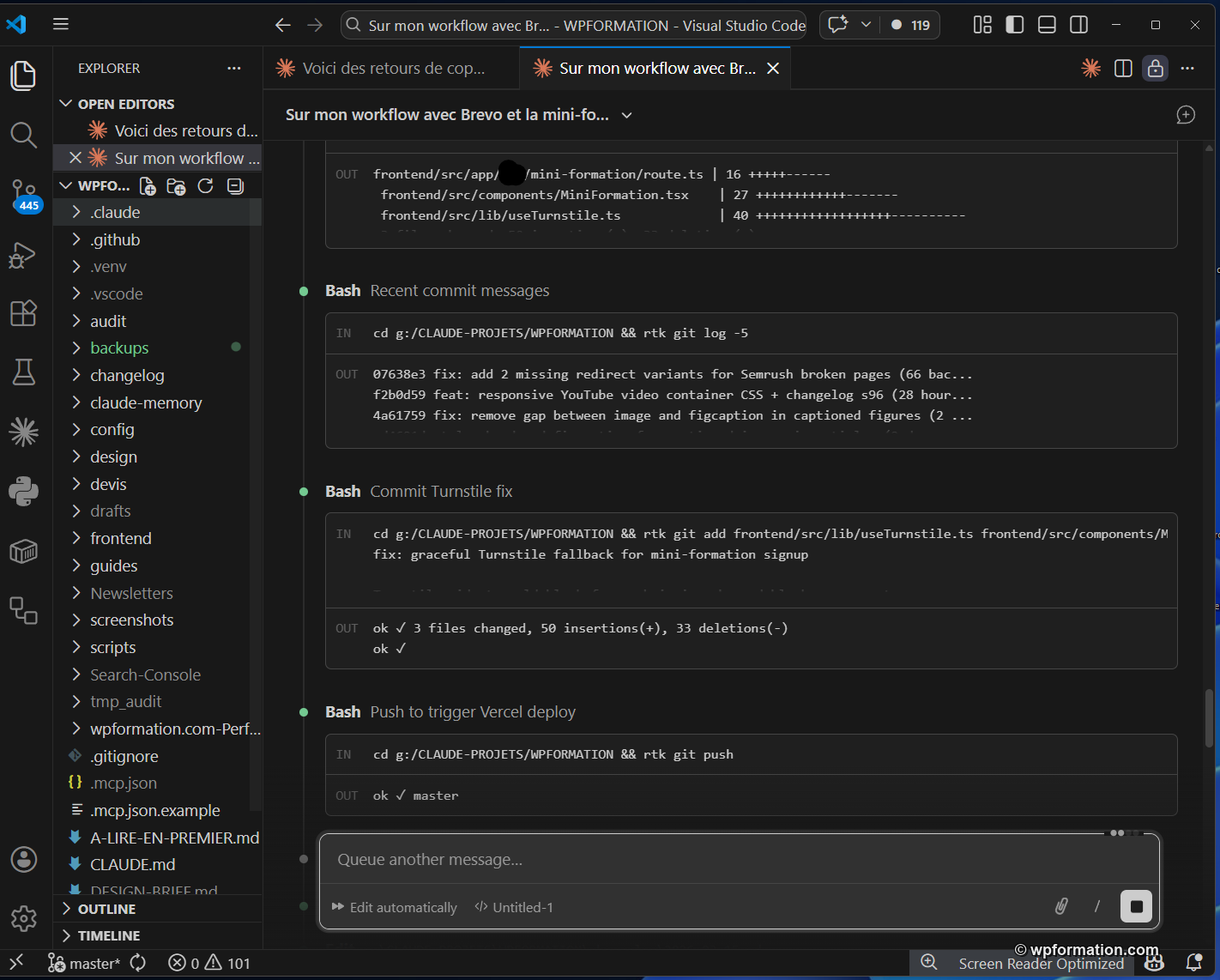
Task: Toggle Edit automatically mode
Action: pyautogui.click(x=395, y=907)
